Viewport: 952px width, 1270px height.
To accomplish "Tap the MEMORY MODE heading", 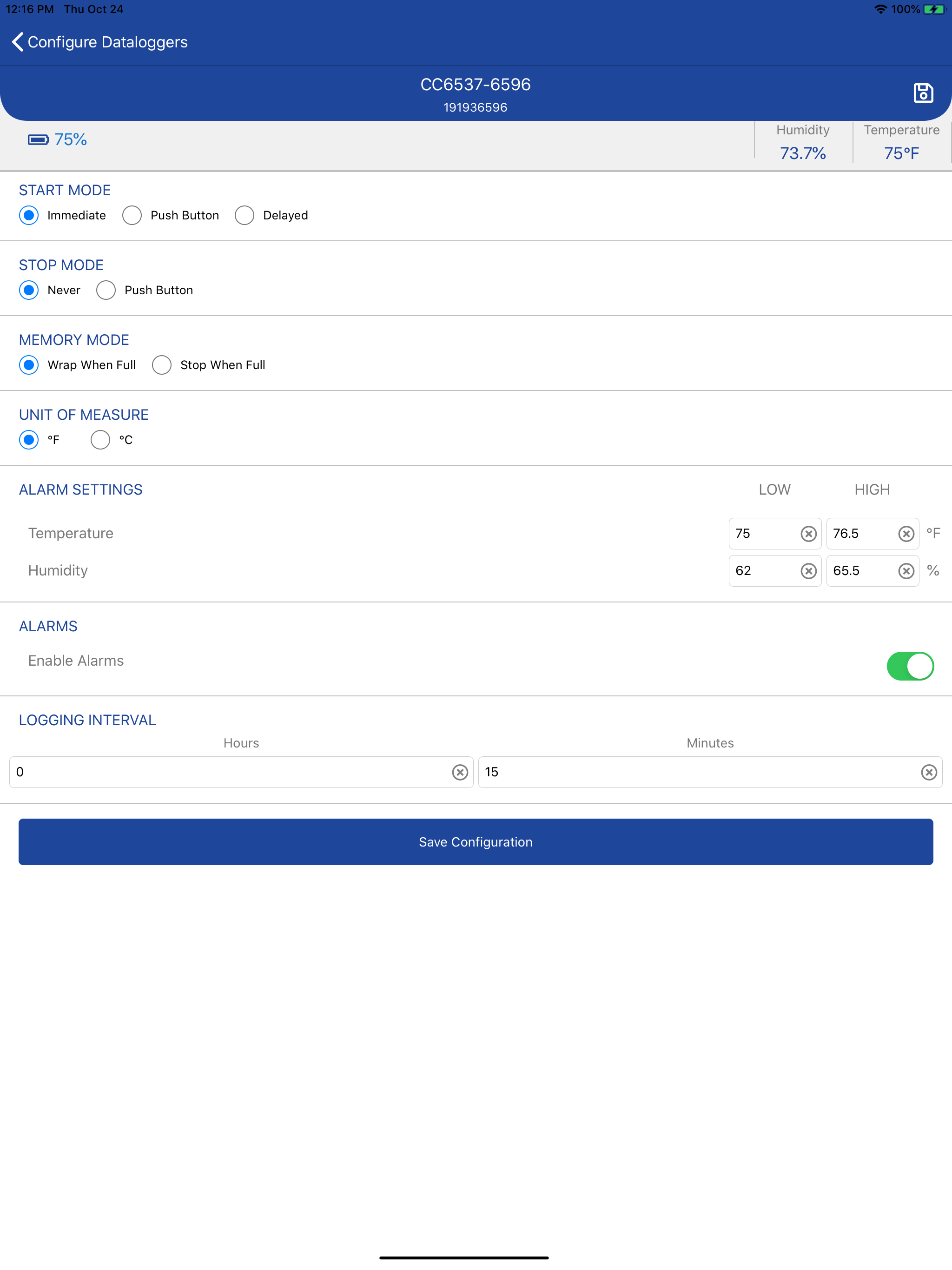I will (x=74, y=340).
